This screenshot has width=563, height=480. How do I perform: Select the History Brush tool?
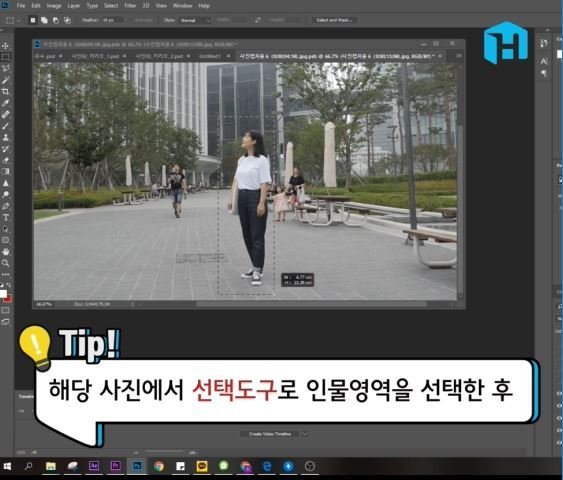tap(5, 149)
